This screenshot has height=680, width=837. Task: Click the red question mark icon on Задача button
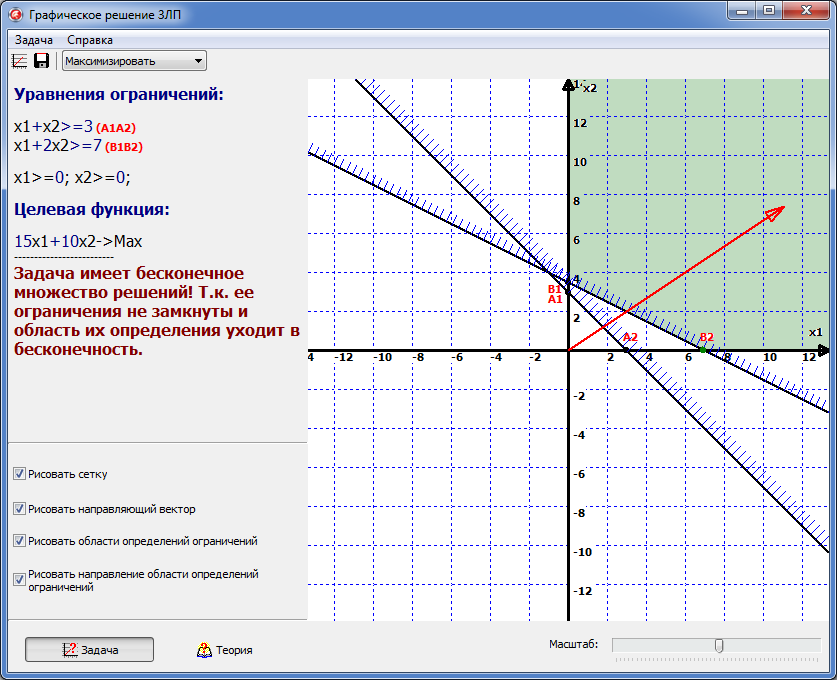point(70,648)
